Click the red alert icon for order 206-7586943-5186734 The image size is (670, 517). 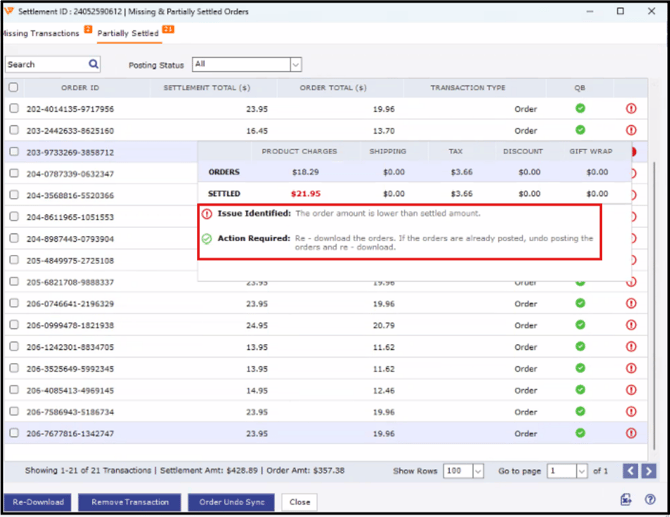tap(631, 412)
